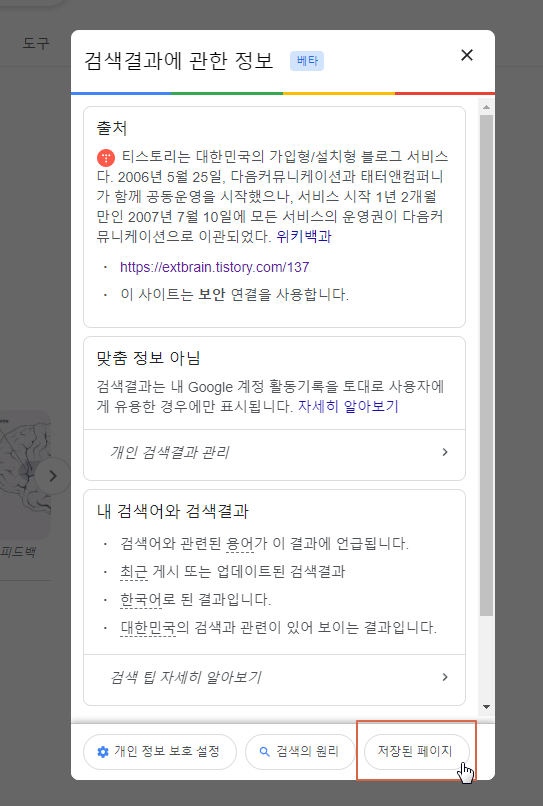The height and width of the screenshot is (806, 543).
Task: Click underlined term 한국어
Action: point(141,599)
